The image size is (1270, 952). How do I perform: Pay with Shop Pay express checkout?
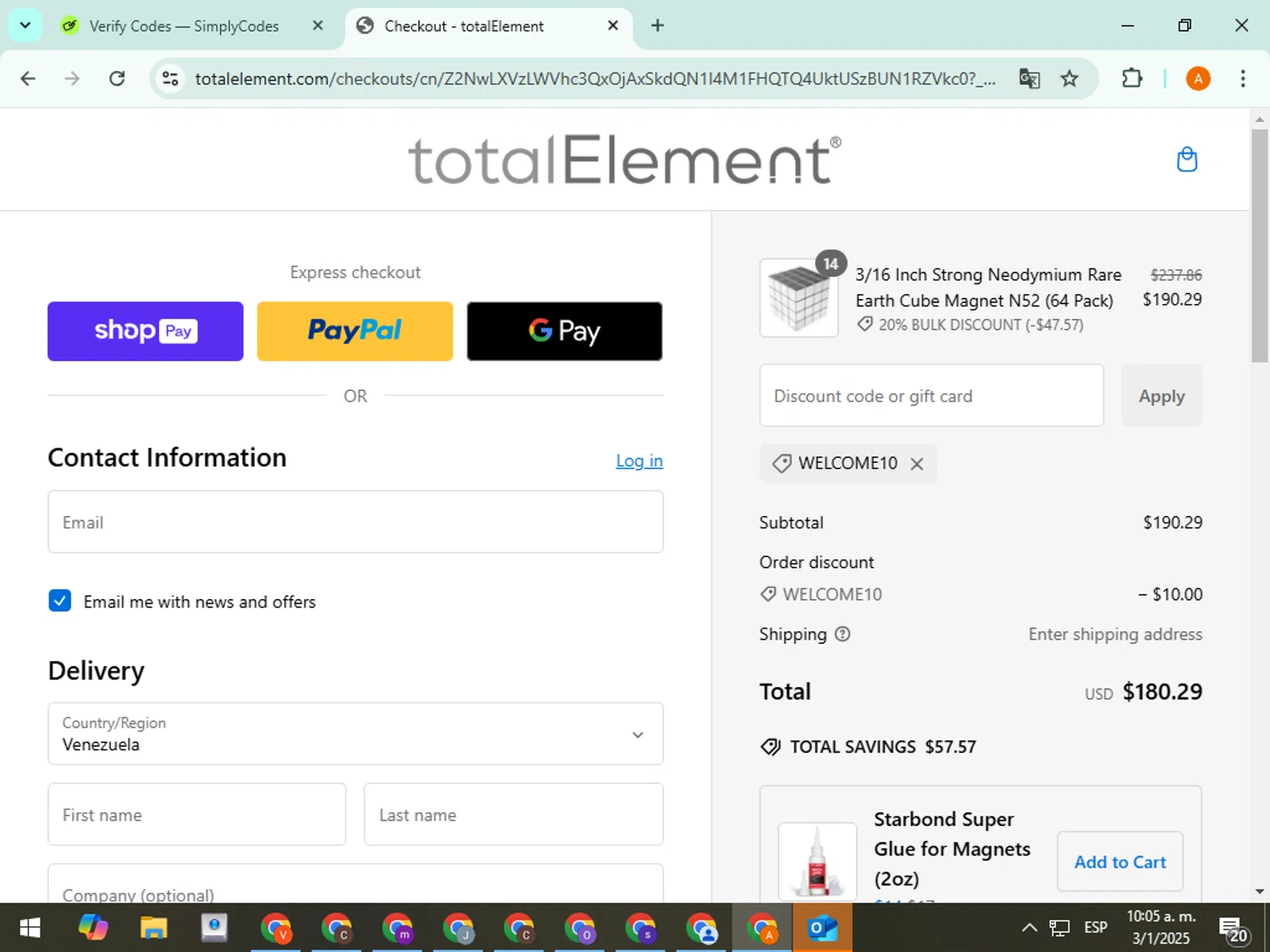point(146,331)
